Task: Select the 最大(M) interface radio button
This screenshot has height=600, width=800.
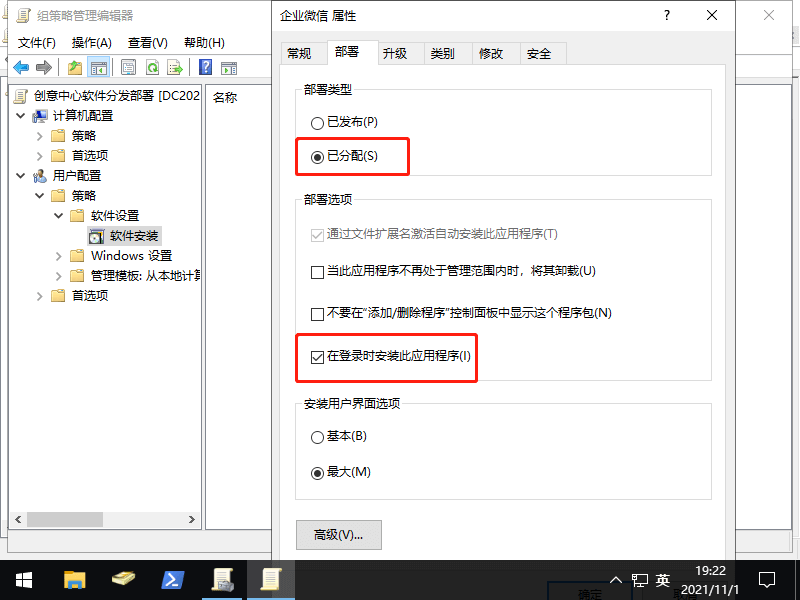Action: (x=317, y=473)
